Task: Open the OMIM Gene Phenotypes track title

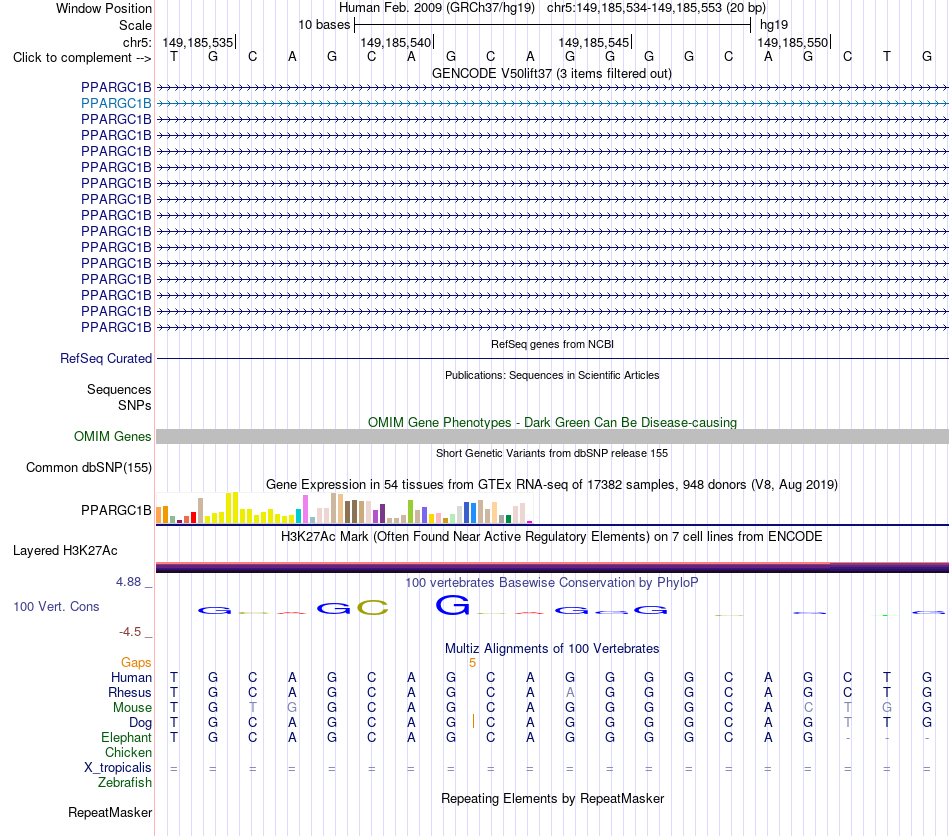Action: [x=552, y=422]
